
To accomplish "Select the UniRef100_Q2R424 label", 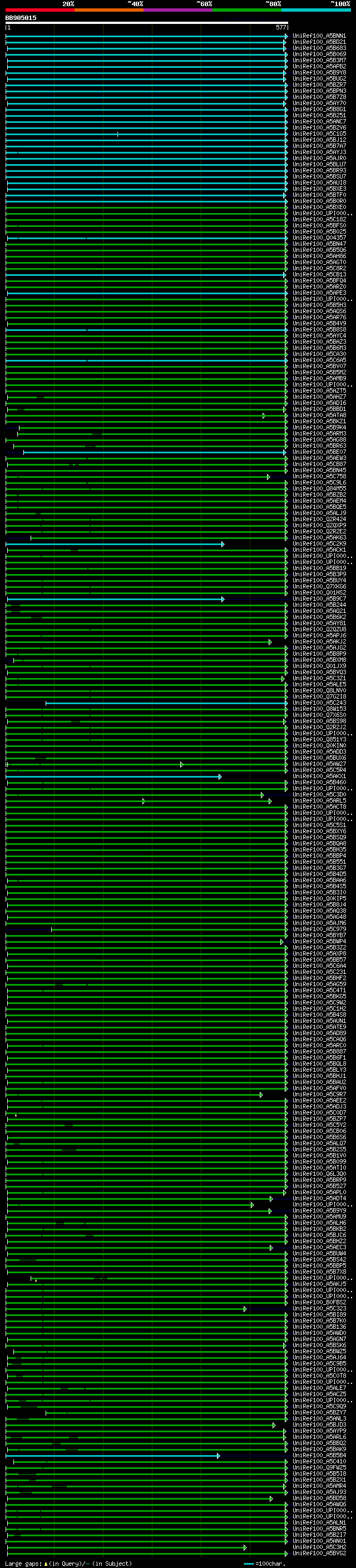I will click(319, 519).
